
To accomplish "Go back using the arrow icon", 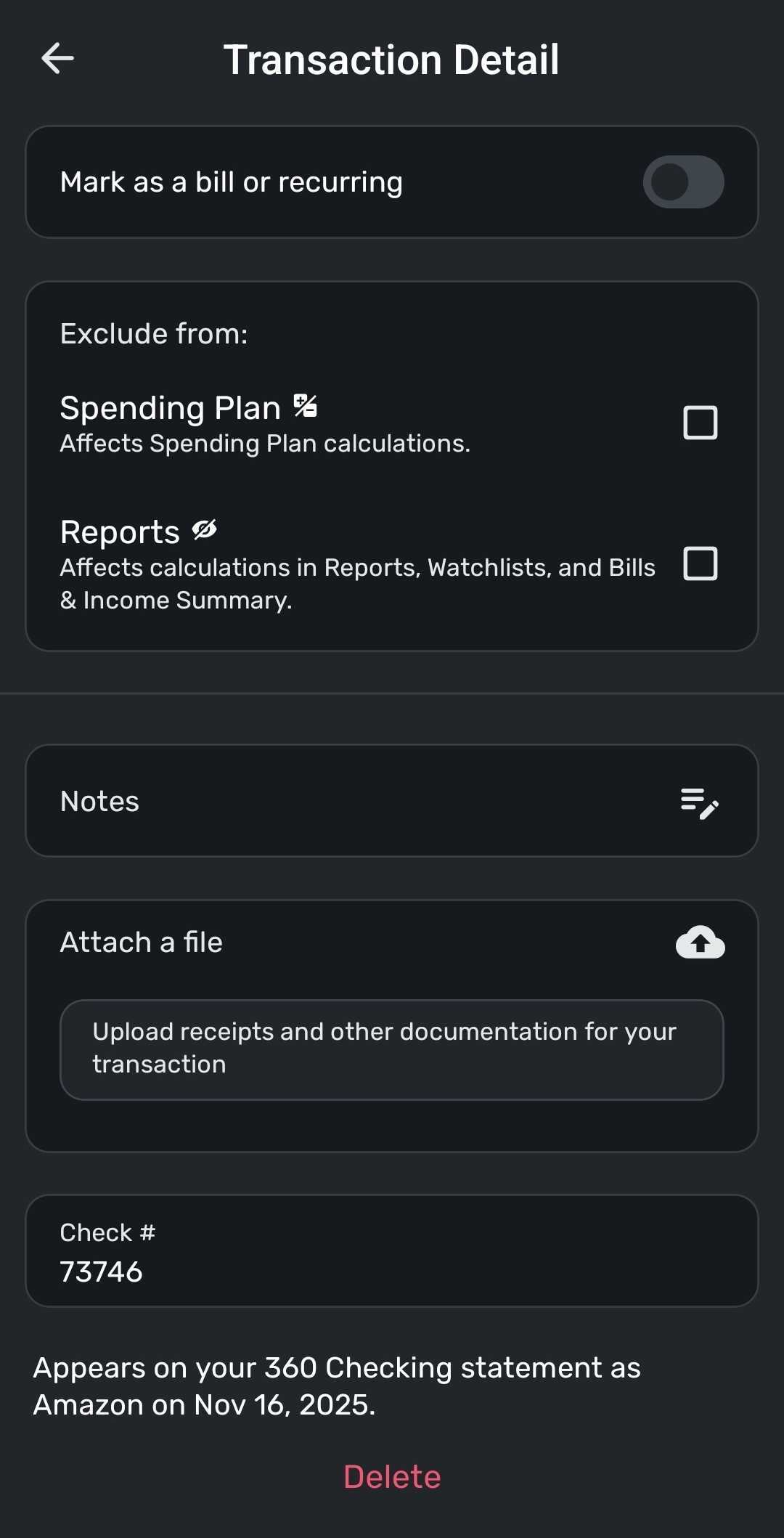I will (58, 59).
